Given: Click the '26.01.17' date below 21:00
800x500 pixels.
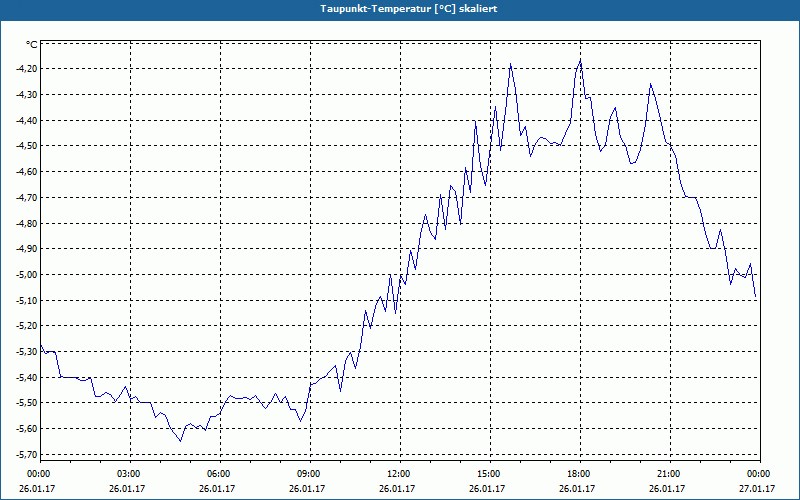Looking at the screenshot, I should click(x=666, y=489).
